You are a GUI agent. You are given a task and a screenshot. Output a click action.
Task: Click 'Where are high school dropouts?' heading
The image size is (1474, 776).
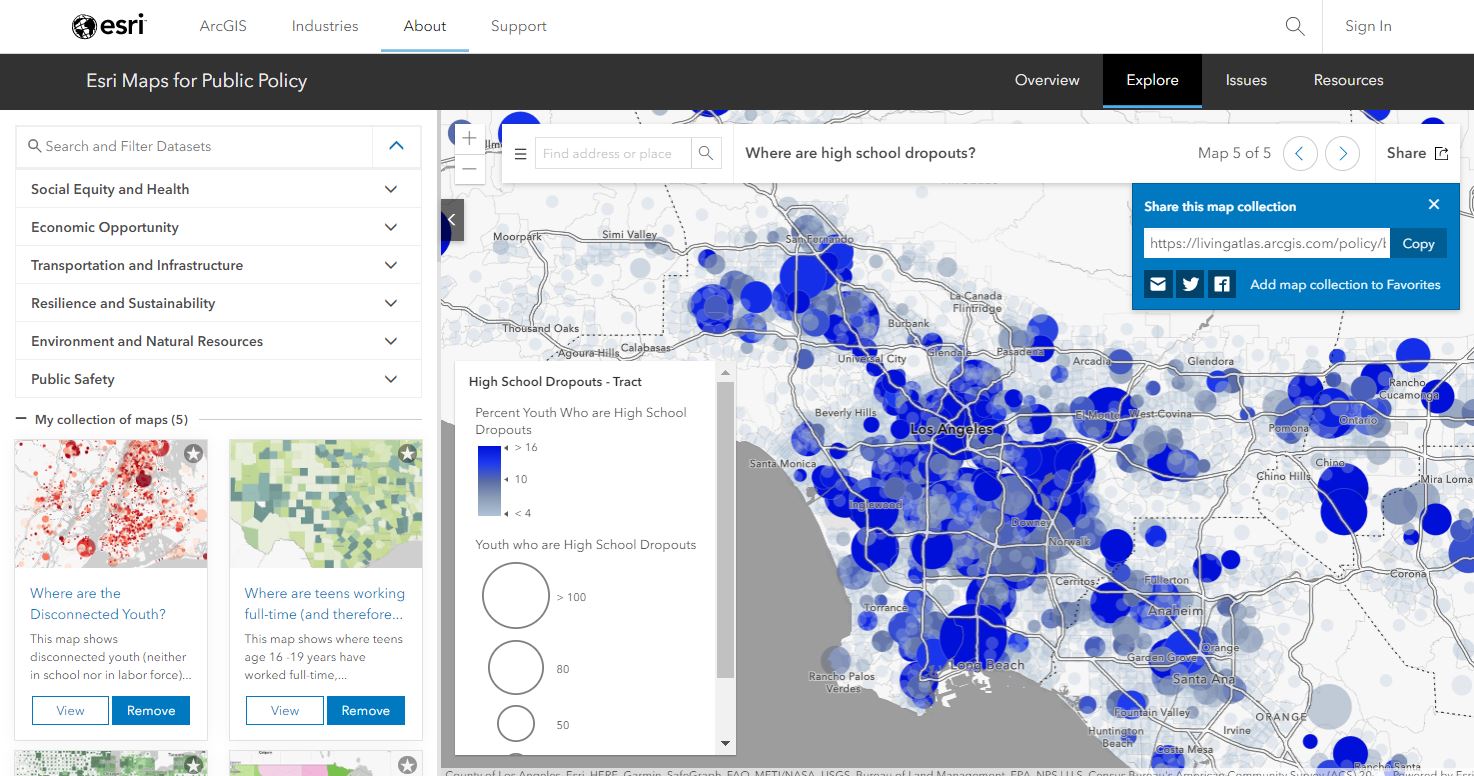(x=860, y=153)
